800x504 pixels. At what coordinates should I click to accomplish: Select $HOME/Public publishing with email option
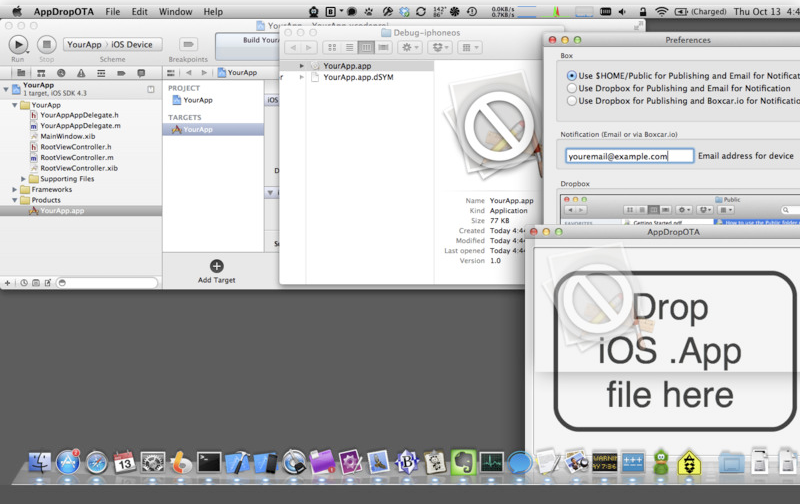tap(572, 75)
